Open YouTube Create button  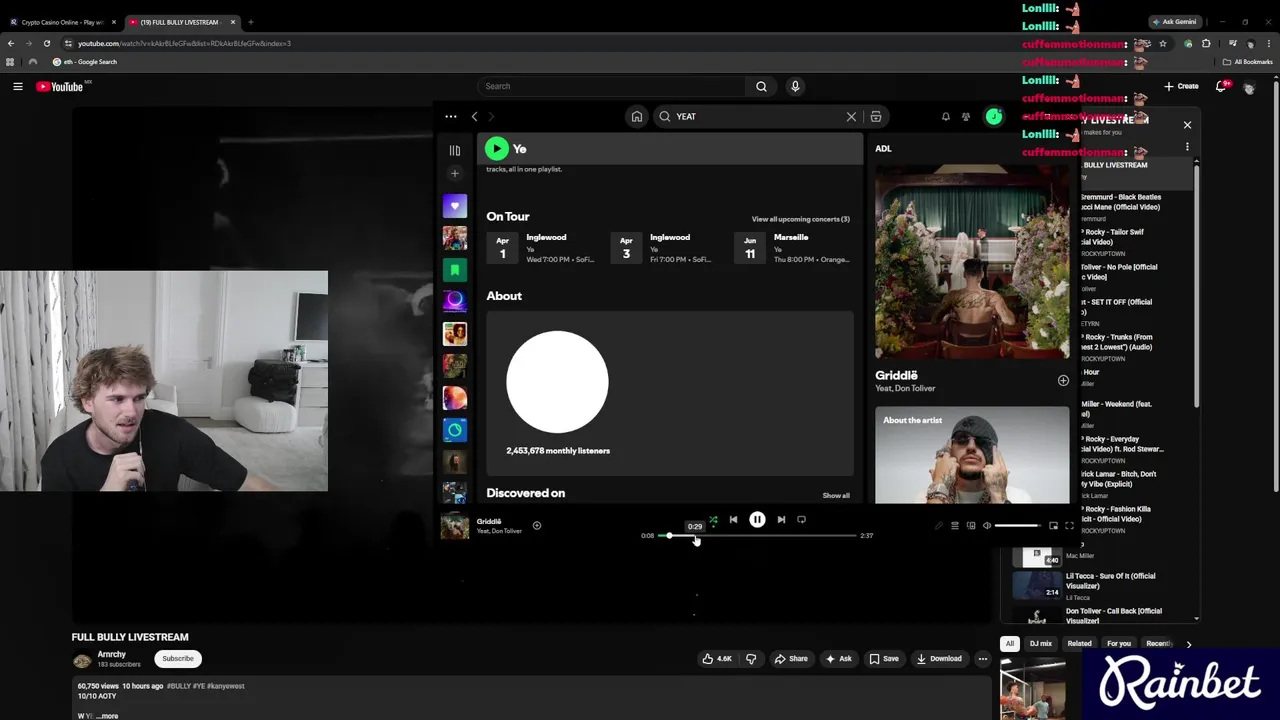[1181, 86]
